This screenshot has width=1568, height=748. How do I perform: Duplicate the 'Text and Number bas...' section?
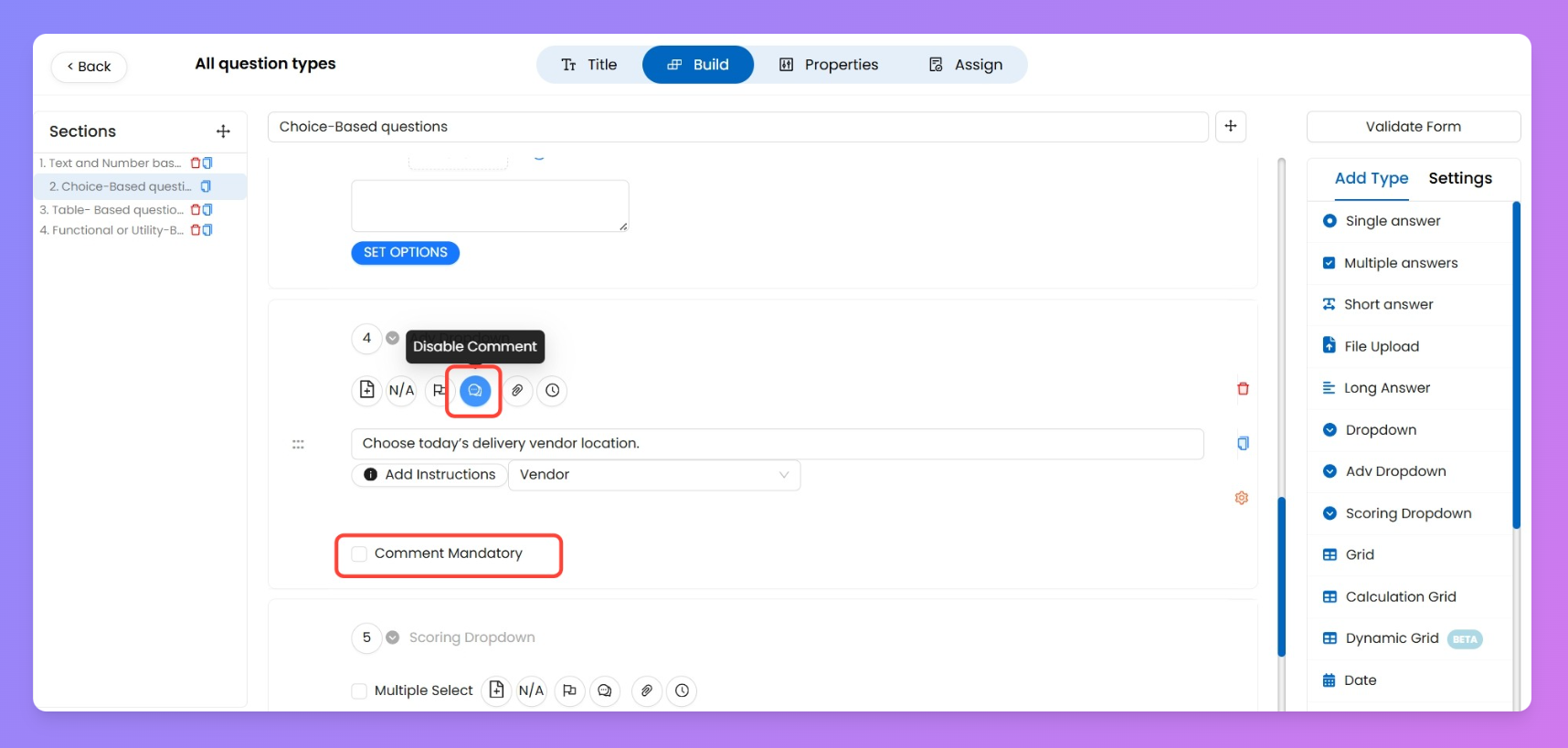(x=207, y=163)
